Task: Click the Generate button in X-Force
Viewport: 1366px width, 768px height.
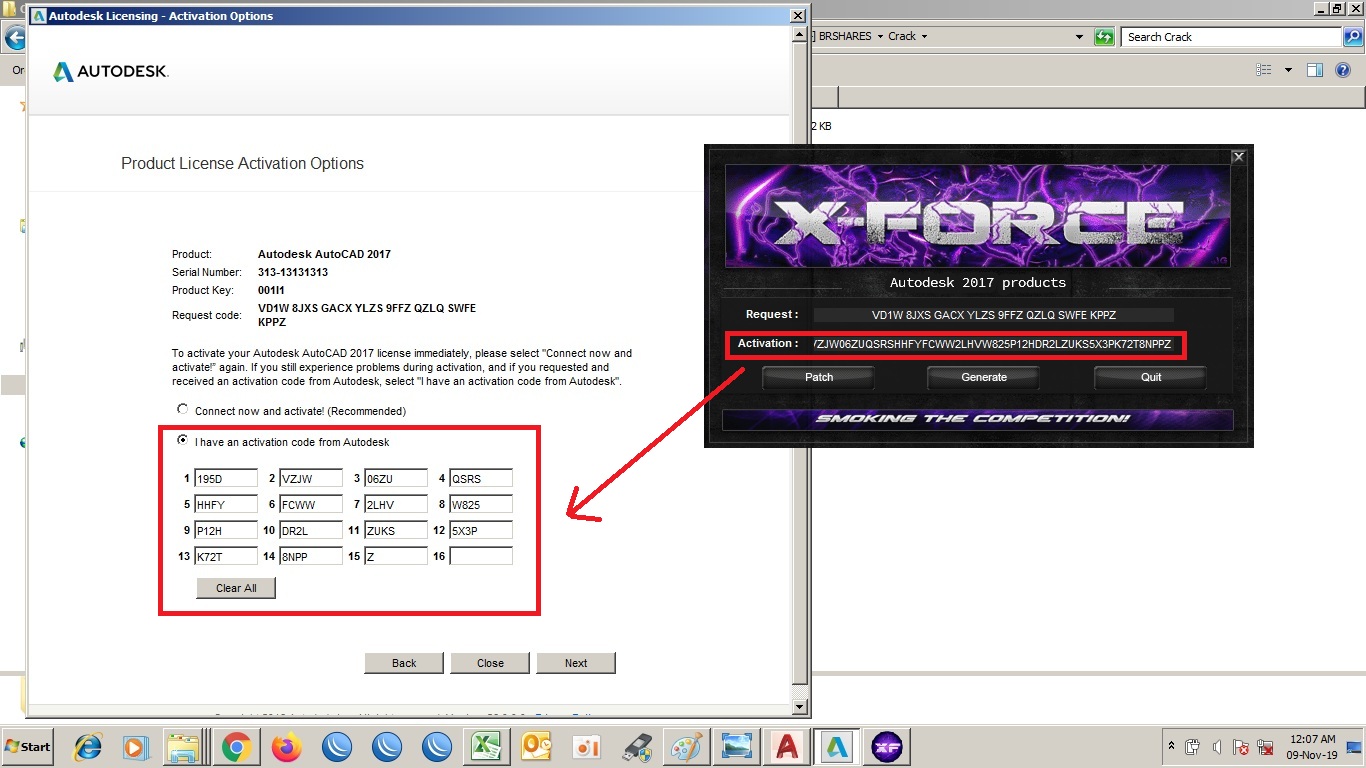Action: [x=984, y=377]
